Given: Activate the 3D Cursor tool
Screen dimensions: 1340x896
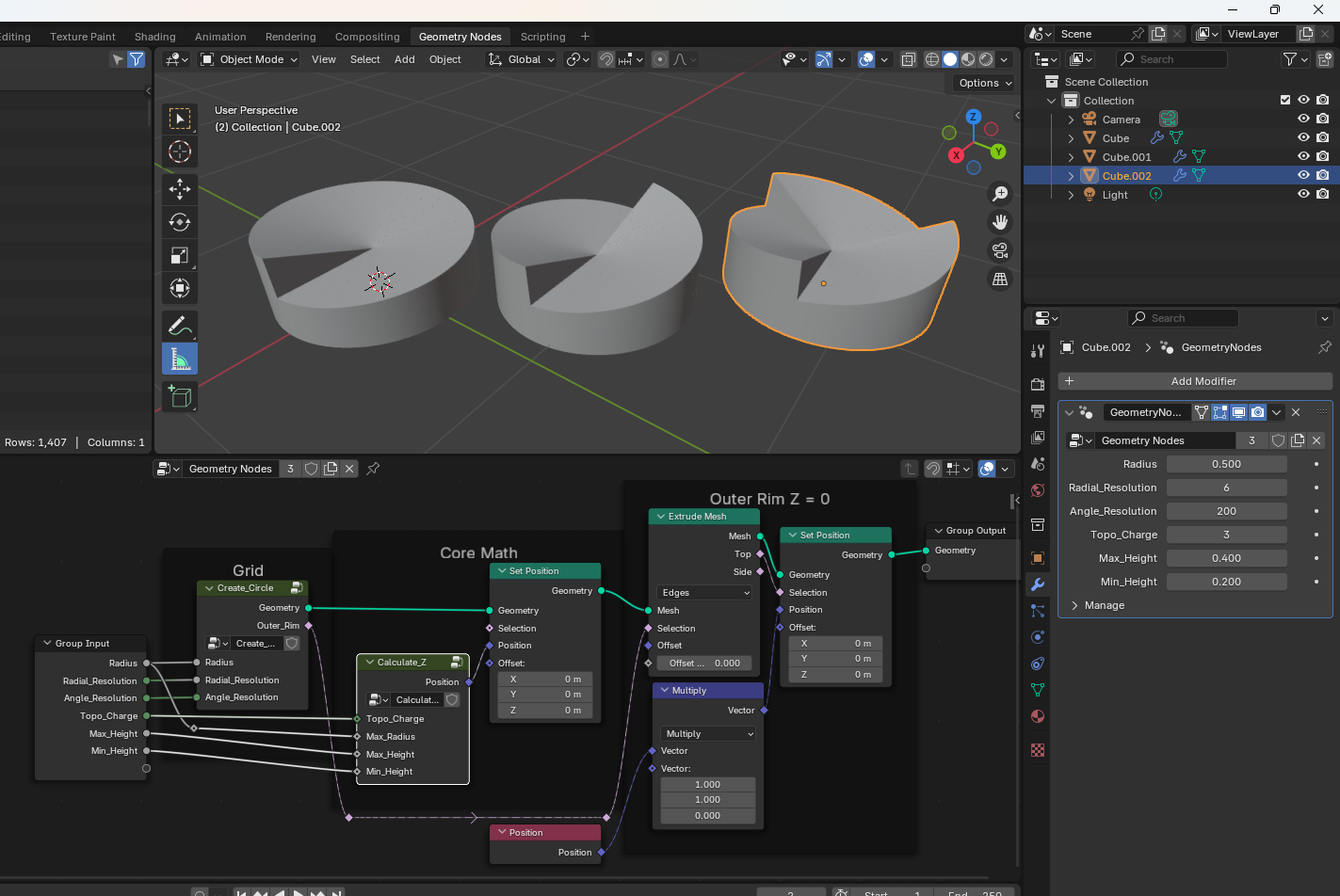Looking at the screenshot, I should pos(179,152).
